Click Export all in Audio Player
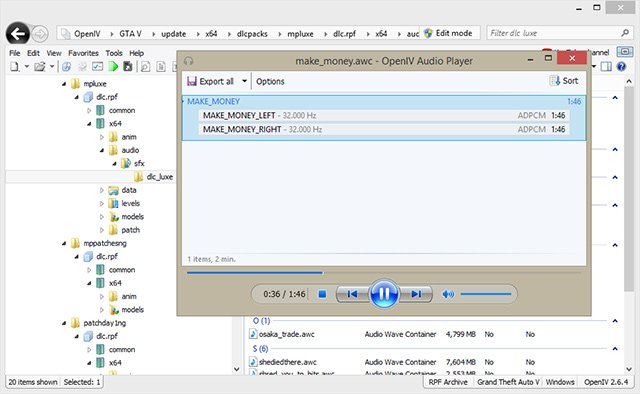The height and width of the screenshot is (394, 640). pos(210,81)
